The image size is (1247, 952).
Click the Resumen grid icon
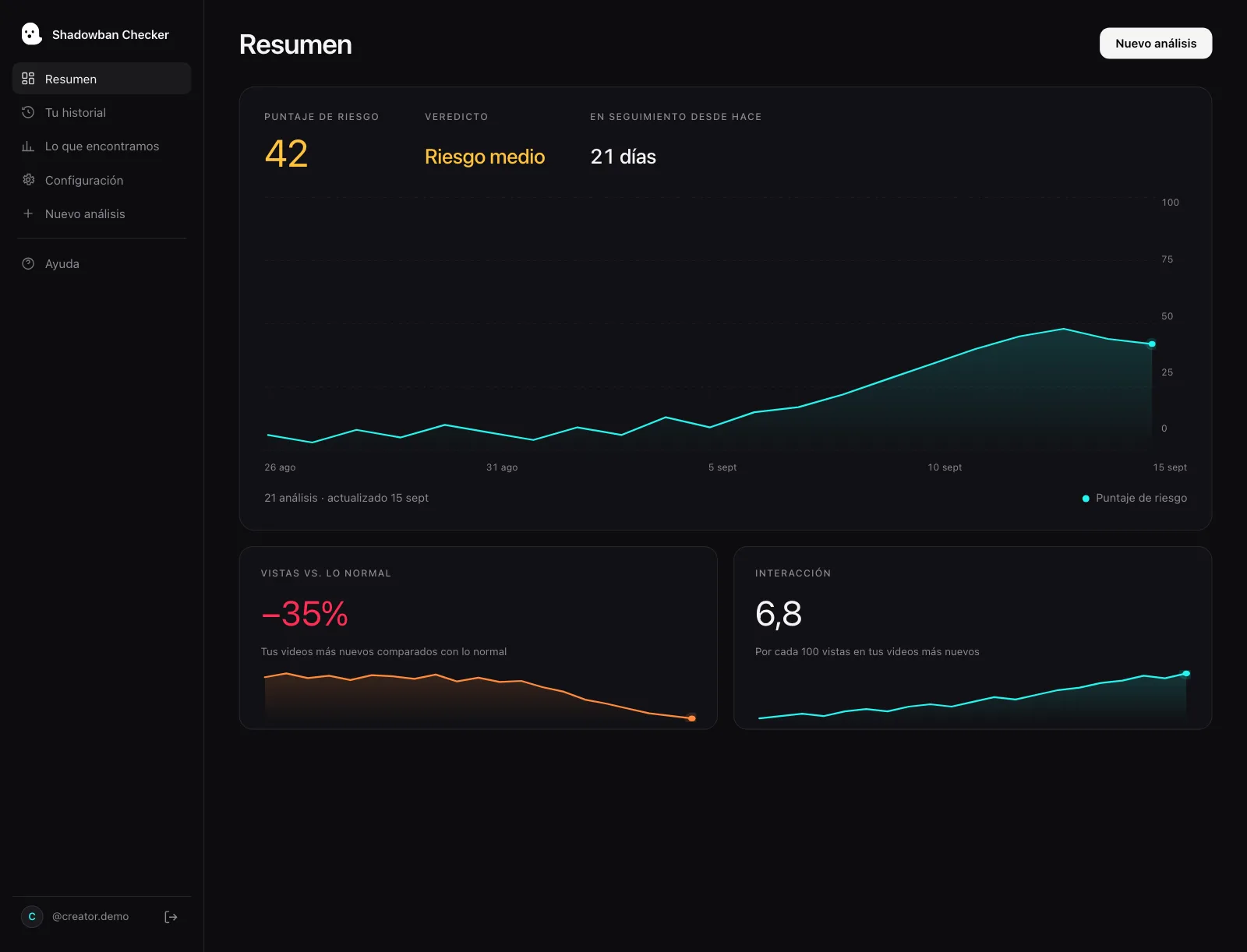28,79
